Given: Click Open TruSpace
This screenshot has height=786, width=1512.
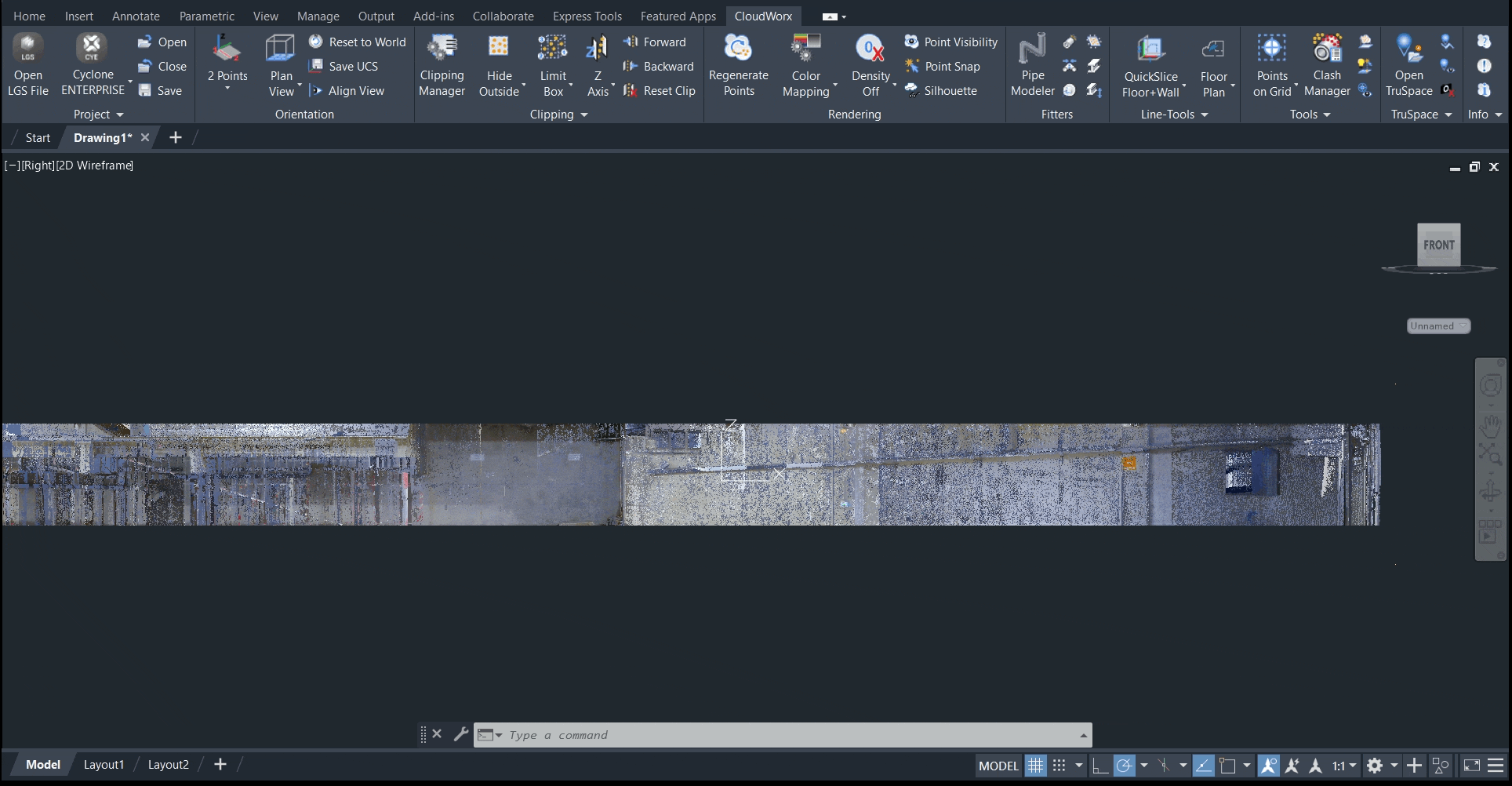Looking at the screenshot, I should click(1408, 66).
